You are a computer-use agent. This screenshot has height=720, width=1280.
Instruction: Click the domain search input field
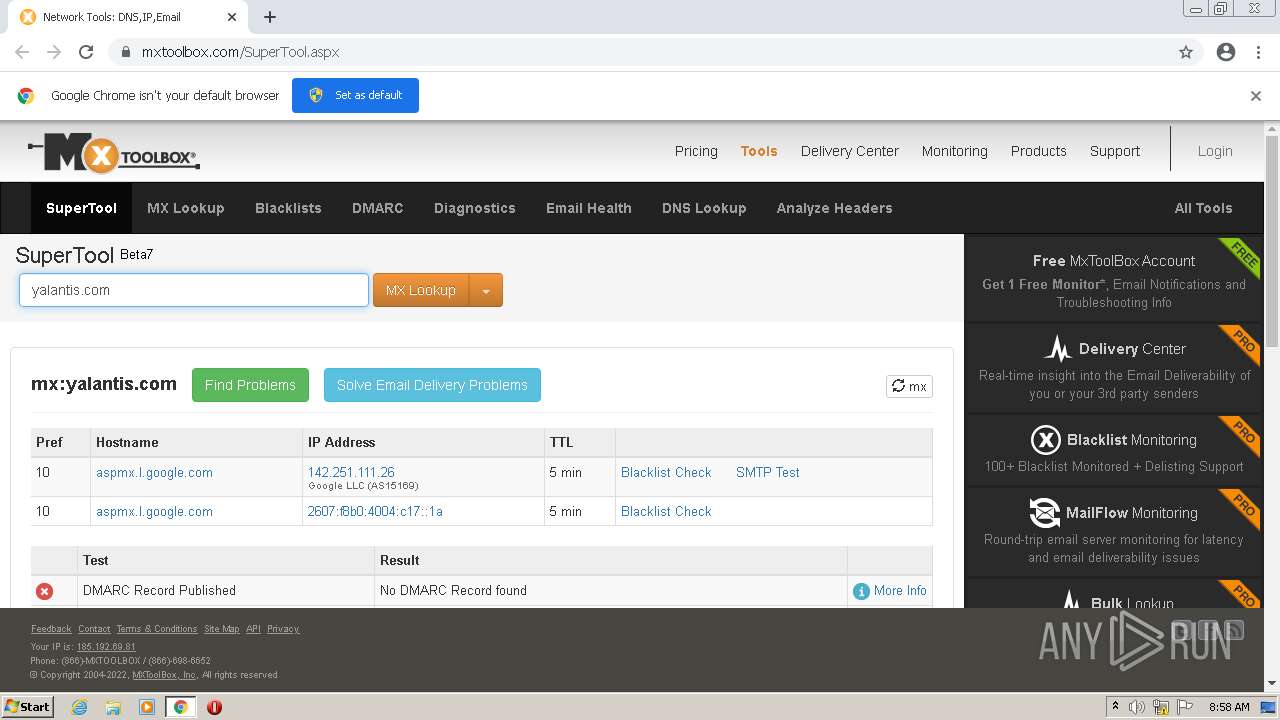tap(194, 290)
